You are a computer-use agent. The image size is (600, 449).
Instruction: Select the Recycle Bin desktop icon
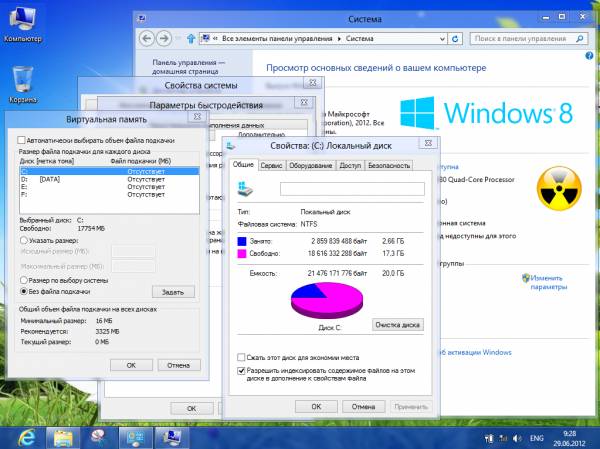tap(23, 84)
